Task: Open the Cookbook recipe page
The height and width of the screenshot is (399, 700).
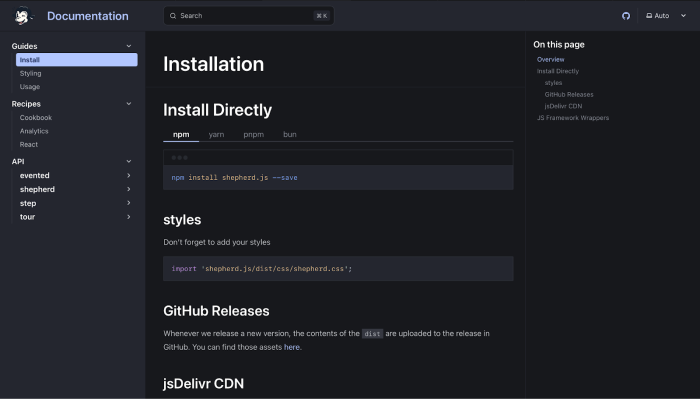Action: pos(36,117)
